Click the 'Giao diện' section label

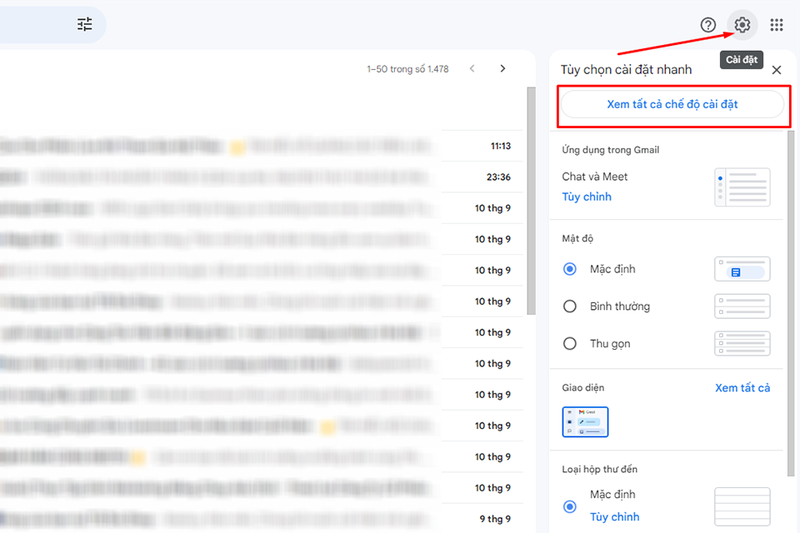click(x=583, y=388)
